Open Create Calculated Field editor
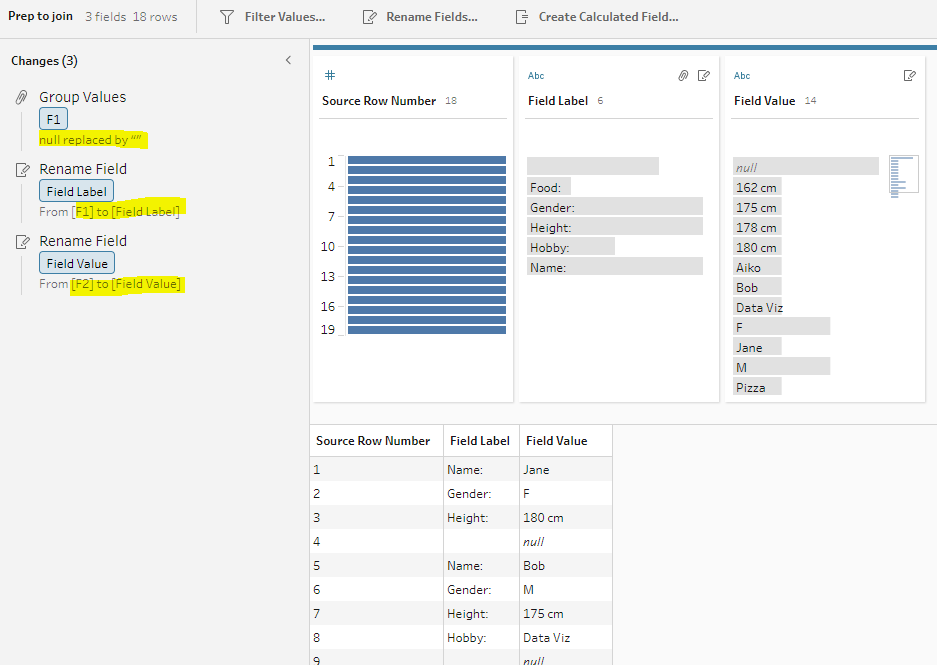 [596, 17]
